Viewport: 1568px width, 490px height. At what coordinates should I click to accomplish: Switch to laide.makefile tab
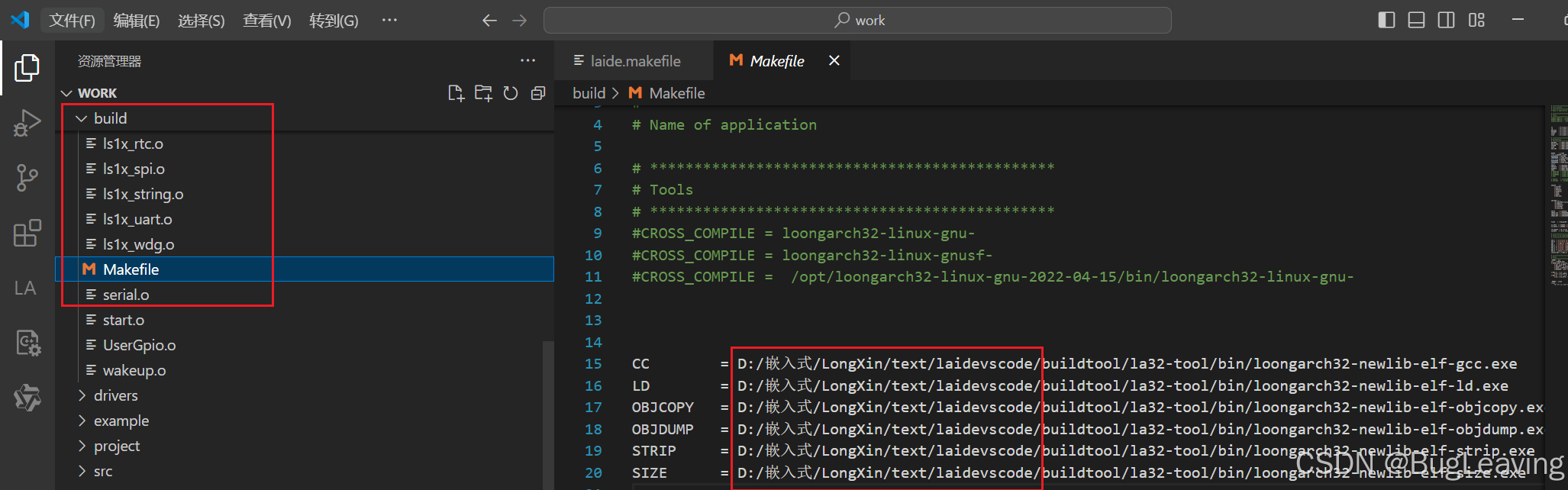[634, 61]
